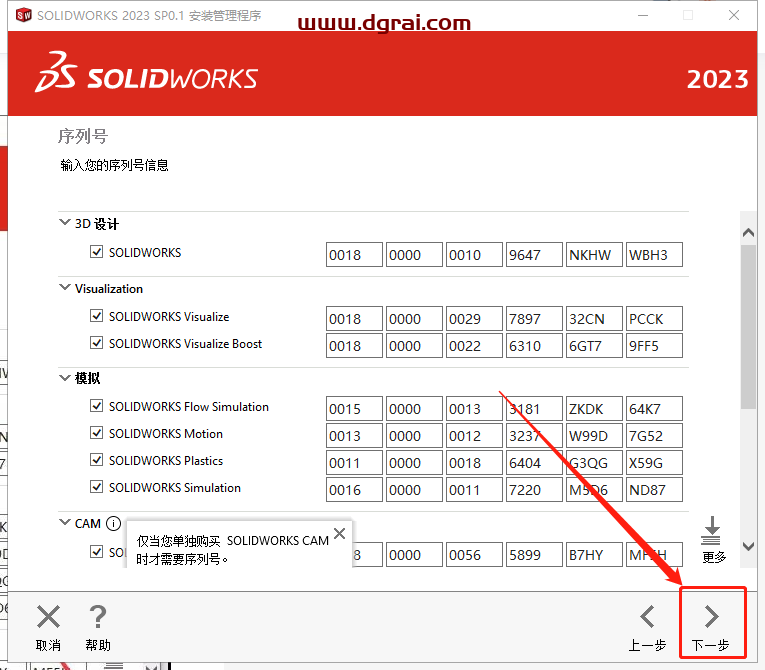The image size is (765, 670).
Task: Click the 上一步 label
Action: click(647, 645)
